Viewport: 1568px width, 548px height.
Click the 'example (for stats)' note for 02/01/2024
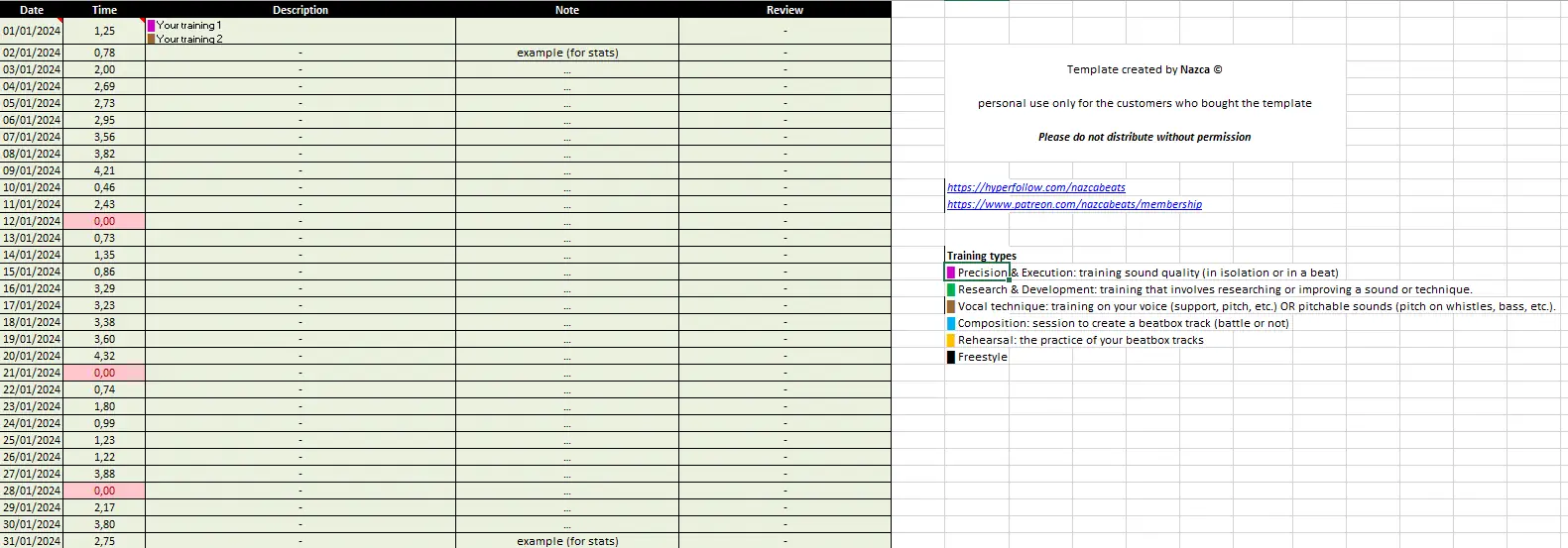coord(567,53)
